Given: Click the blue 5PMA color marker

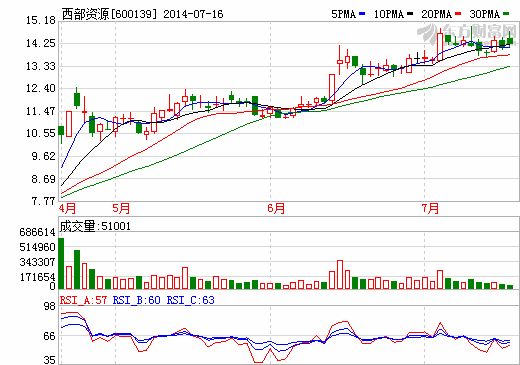Looking at the screenshot, I should (362, 14).
